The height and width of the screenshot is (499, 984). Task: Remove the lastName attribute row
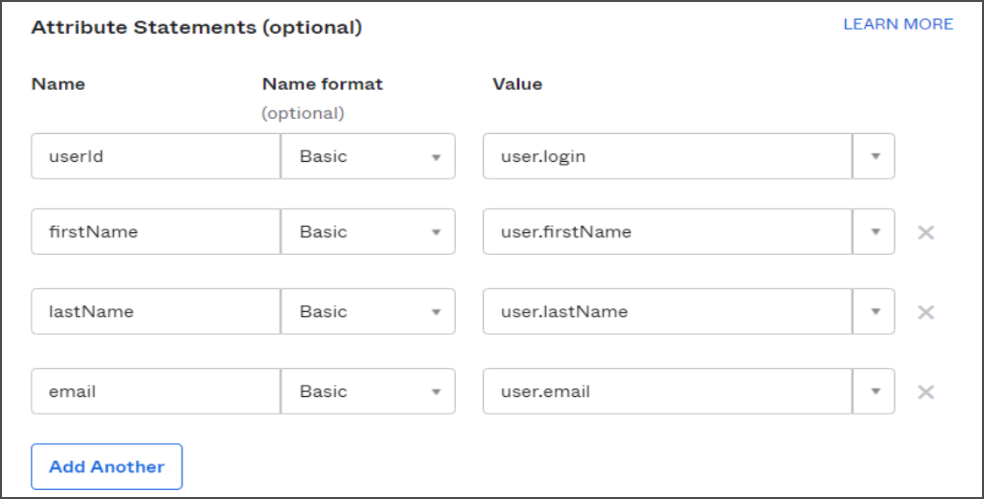coord(926,312)
